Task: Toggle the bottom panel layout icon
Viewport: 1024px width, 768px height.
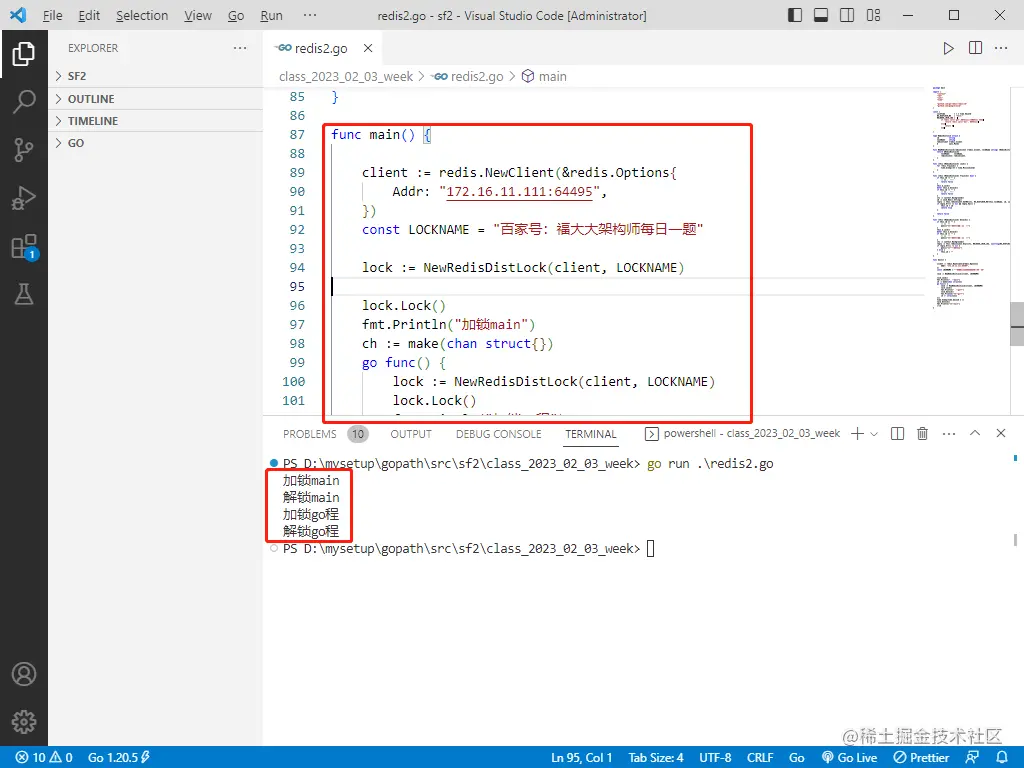Action: click(821, 15)
